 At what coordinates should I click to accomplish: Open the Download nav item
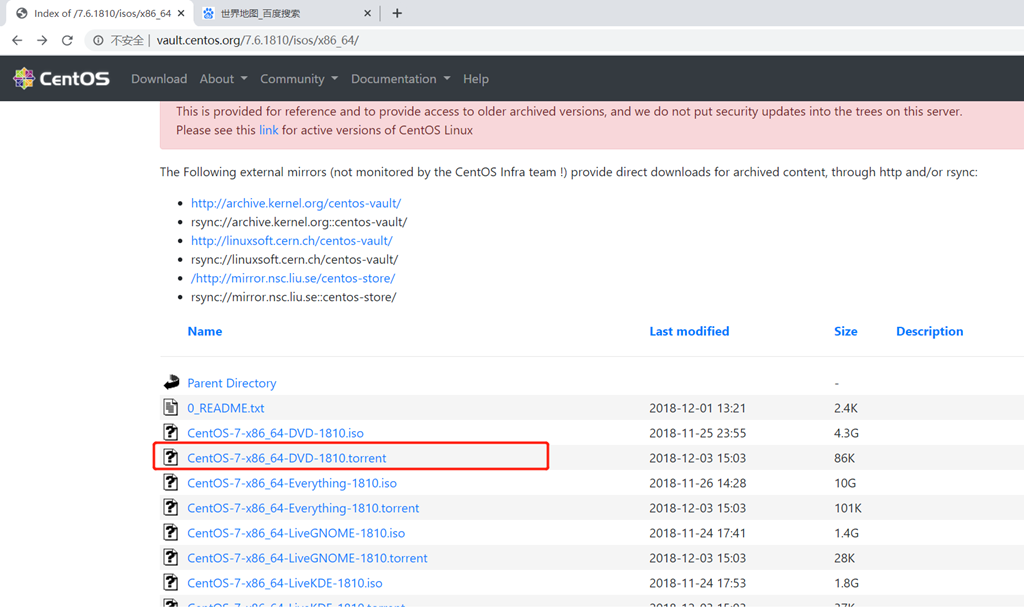click(x=159, y=78)
